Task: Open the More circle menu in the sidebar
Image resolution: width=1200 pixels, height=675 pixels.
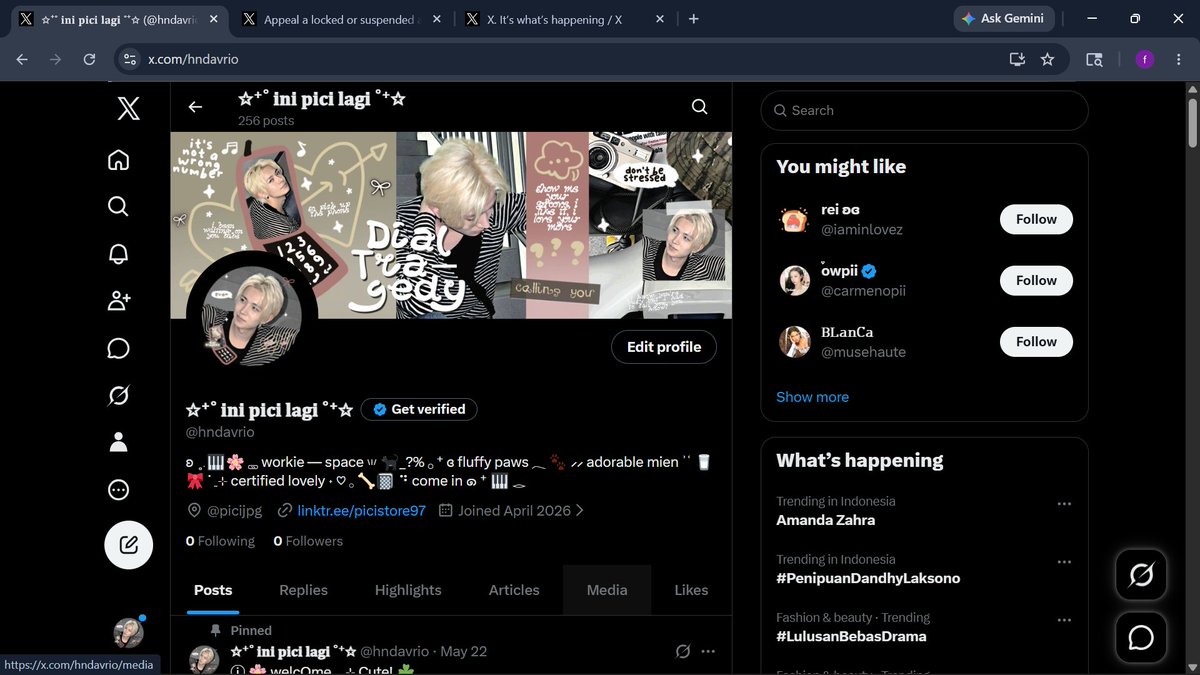Action: (x=118, y=490)
